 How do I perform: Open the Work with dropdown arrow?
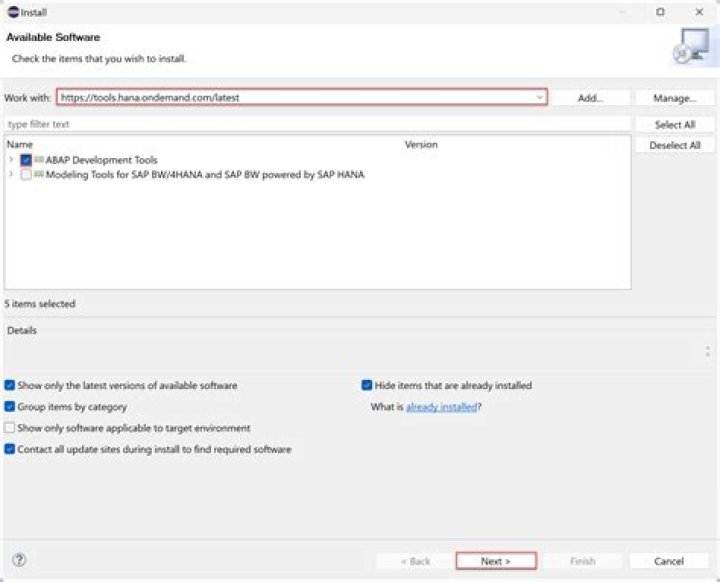[x=540, y=98]
